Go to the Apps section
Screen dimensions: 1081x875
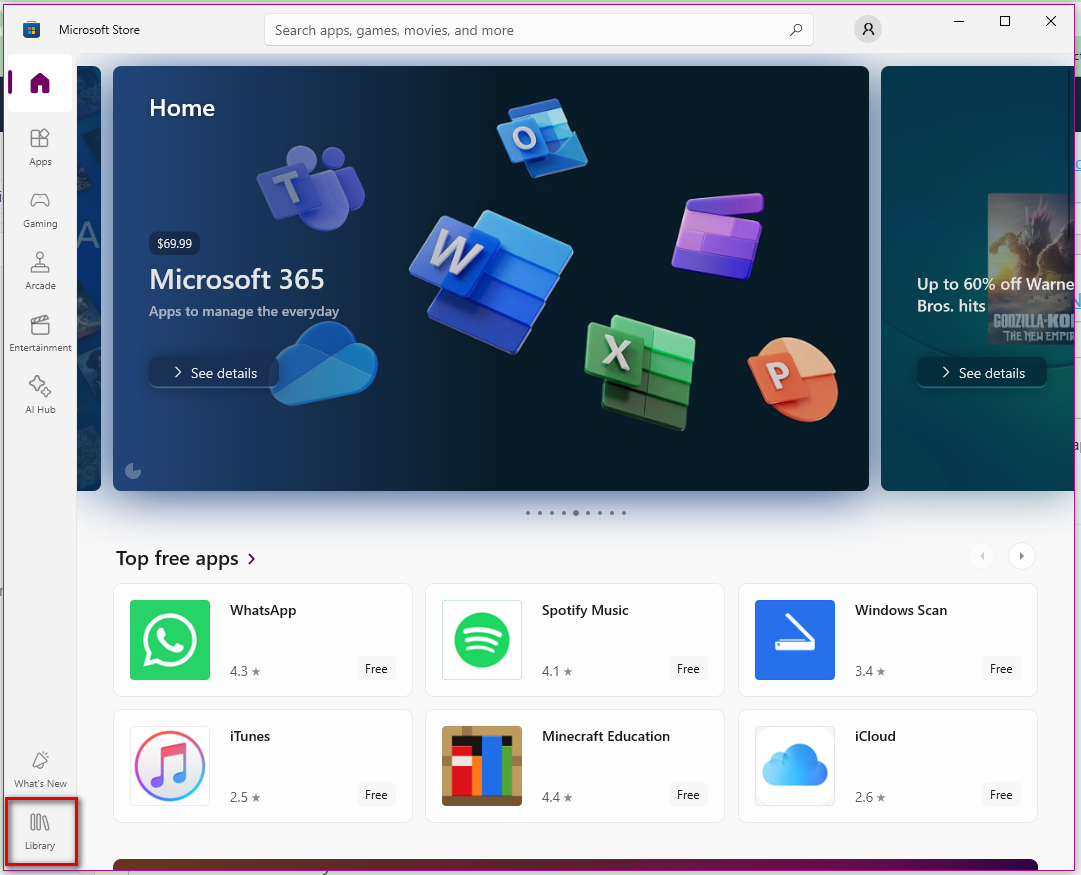[40, 147]
